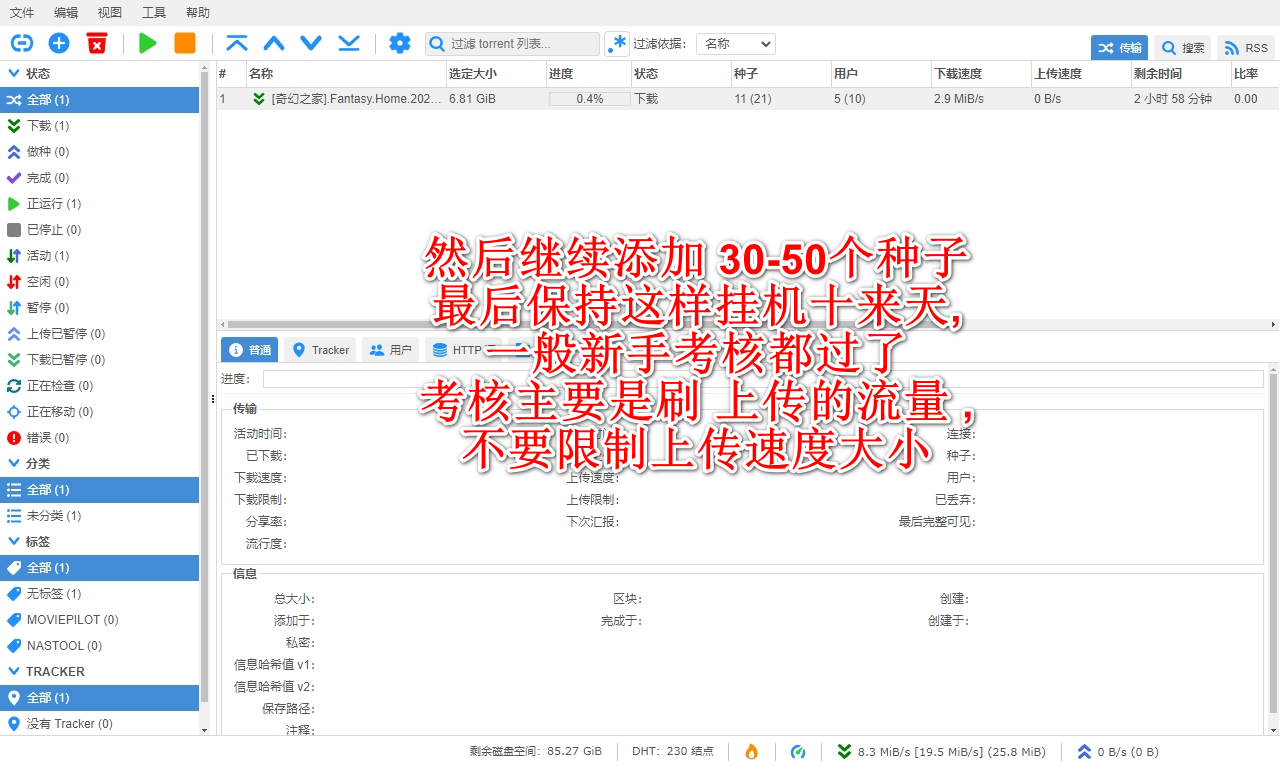Select the 无标签 label filter
1280x766 pixels.
point(55,593)
